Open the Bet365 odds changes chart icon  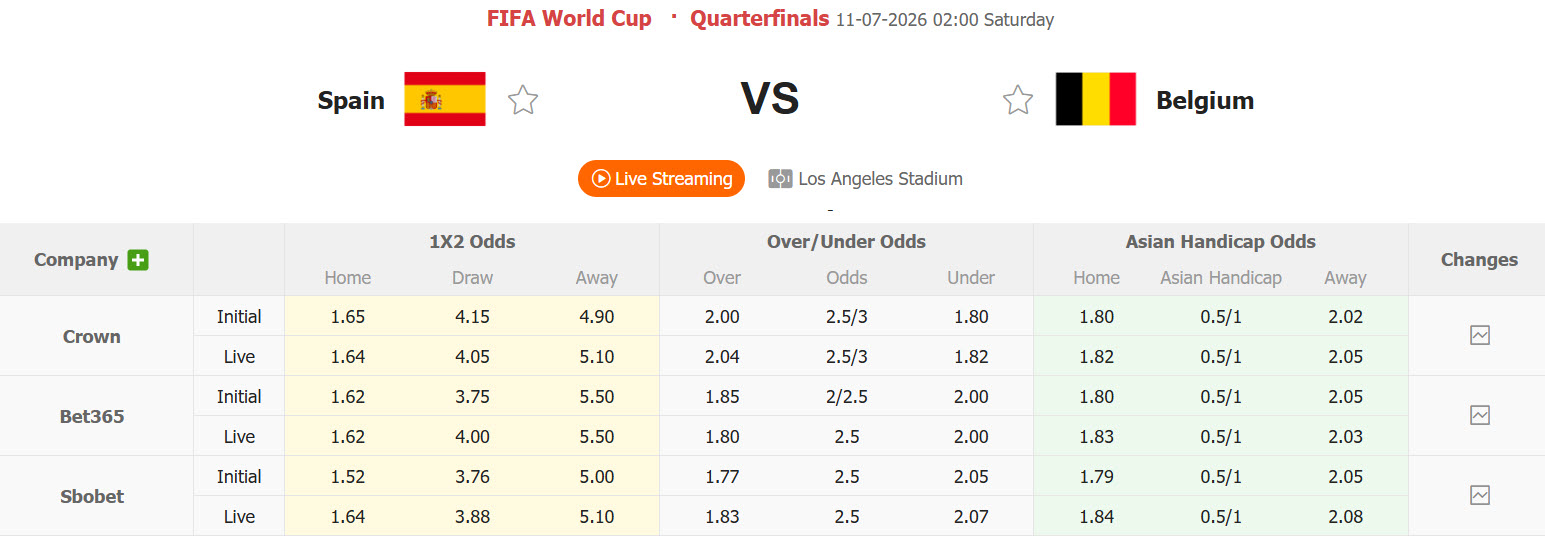coord(1480,416)
